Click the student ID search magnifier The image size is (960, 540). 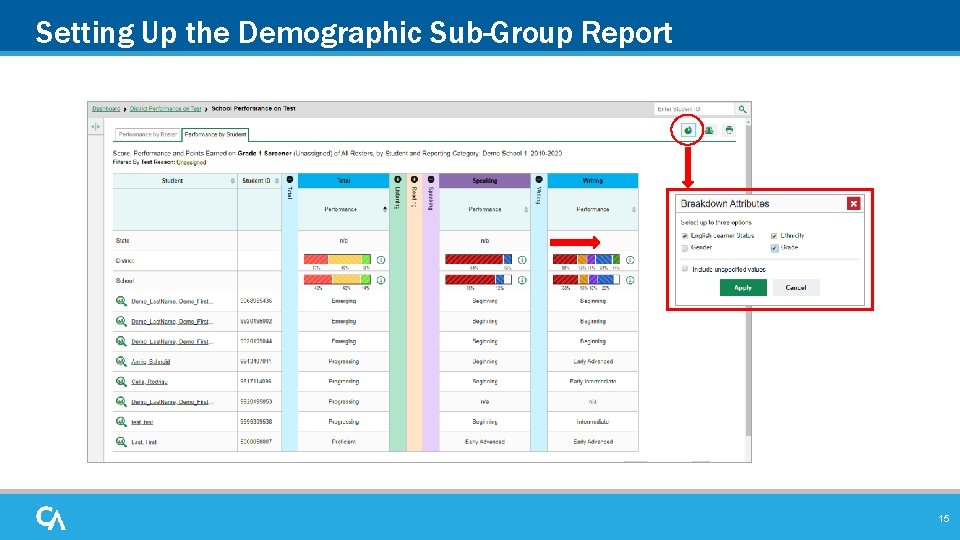(x=742, y=109)
